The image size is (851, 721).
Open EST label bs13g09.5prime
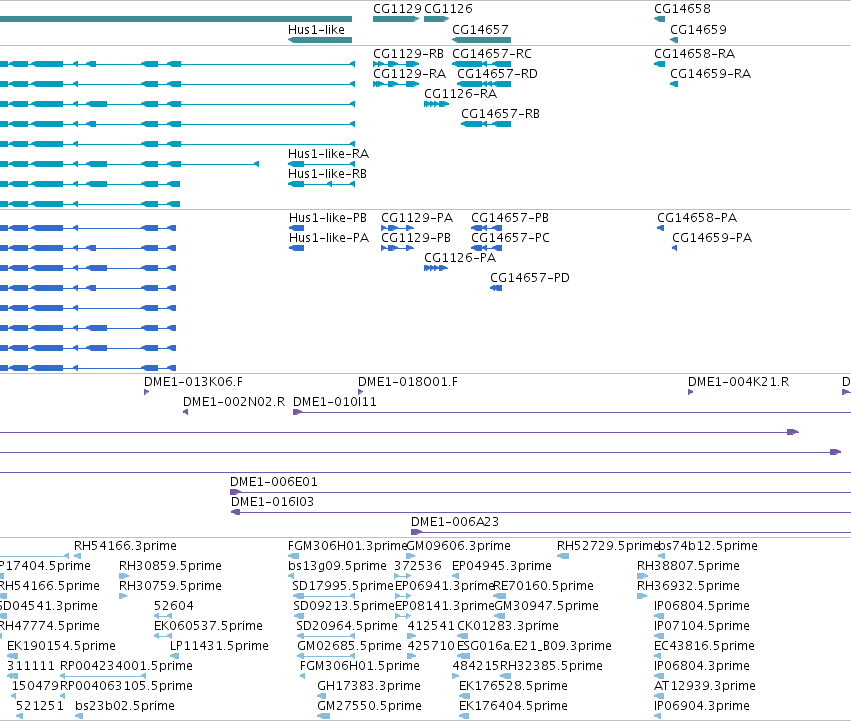pyautogui.click(x=337, y=566)
